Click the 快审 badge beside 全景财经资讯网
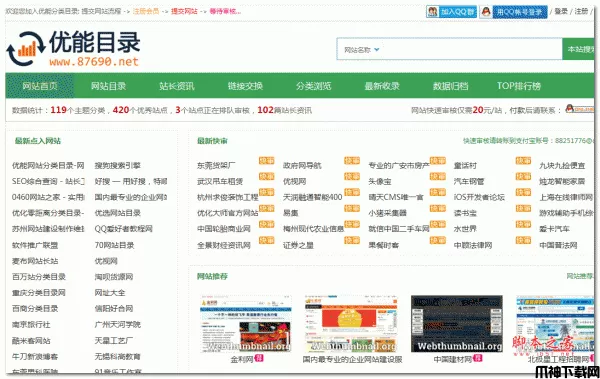 click(266, 240)
